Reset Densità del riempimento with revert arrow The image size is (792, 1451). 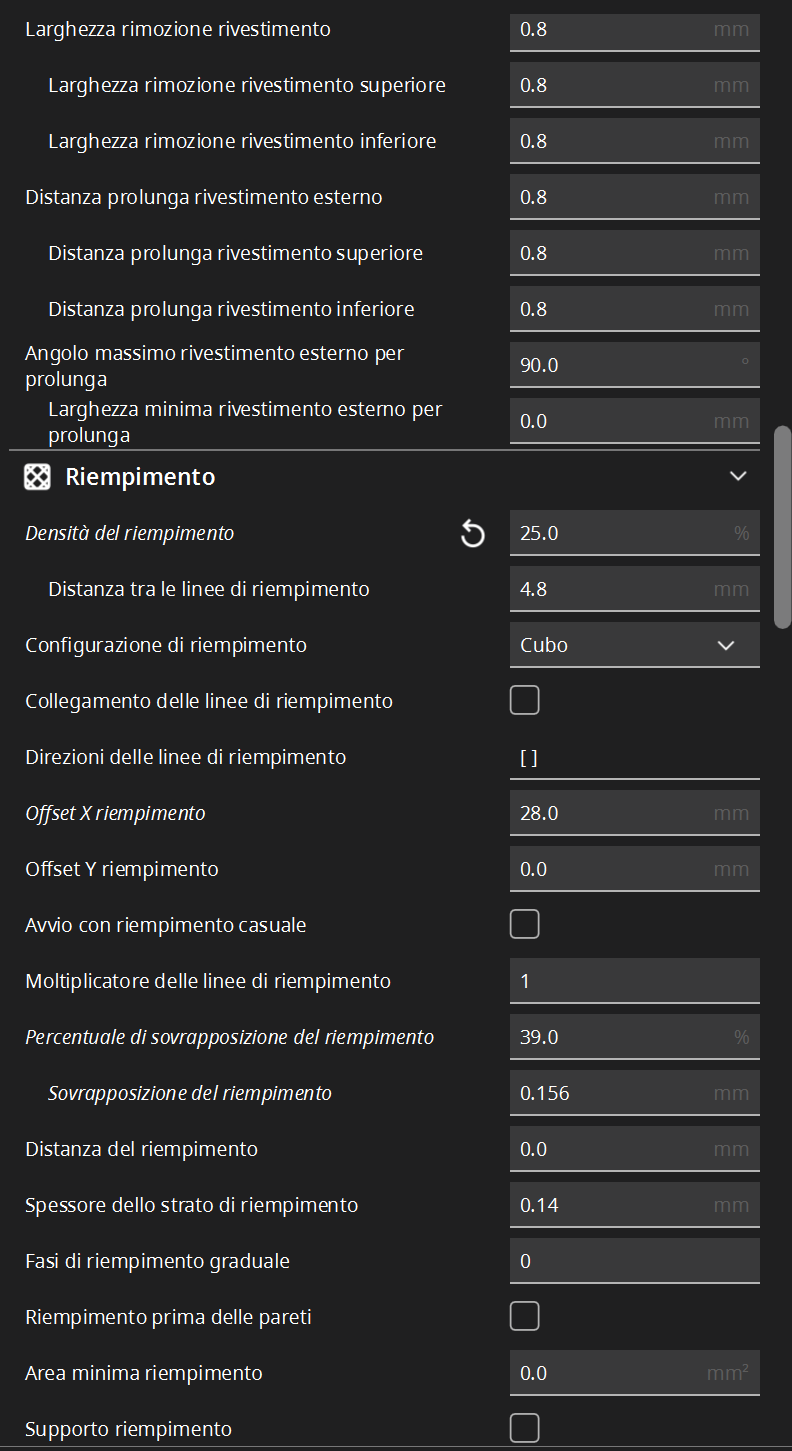click(x=472, y=534)
